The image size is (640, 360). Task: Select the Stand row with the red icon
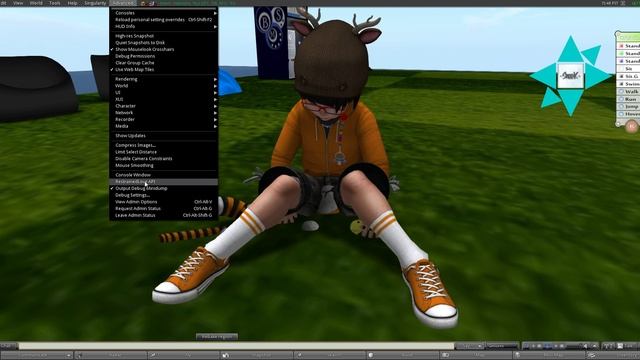(x=629, y=46)
